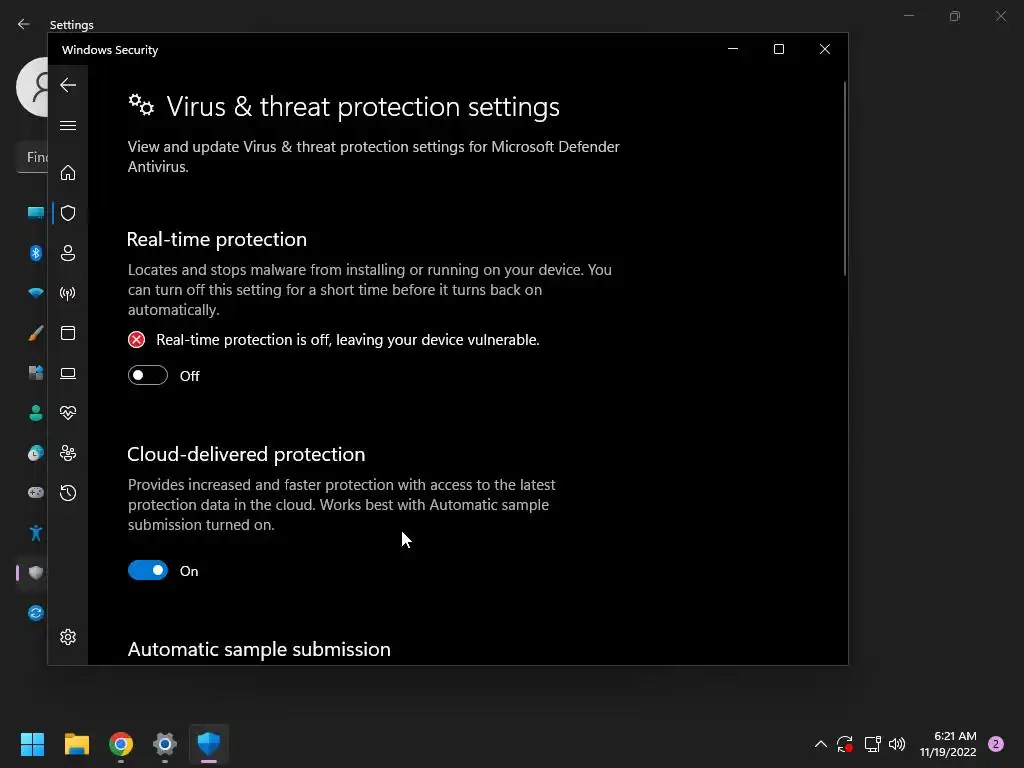Close the Windows Security window
Image resolution: width=1024 pixels, height=768 pixels.
[825, 49]
